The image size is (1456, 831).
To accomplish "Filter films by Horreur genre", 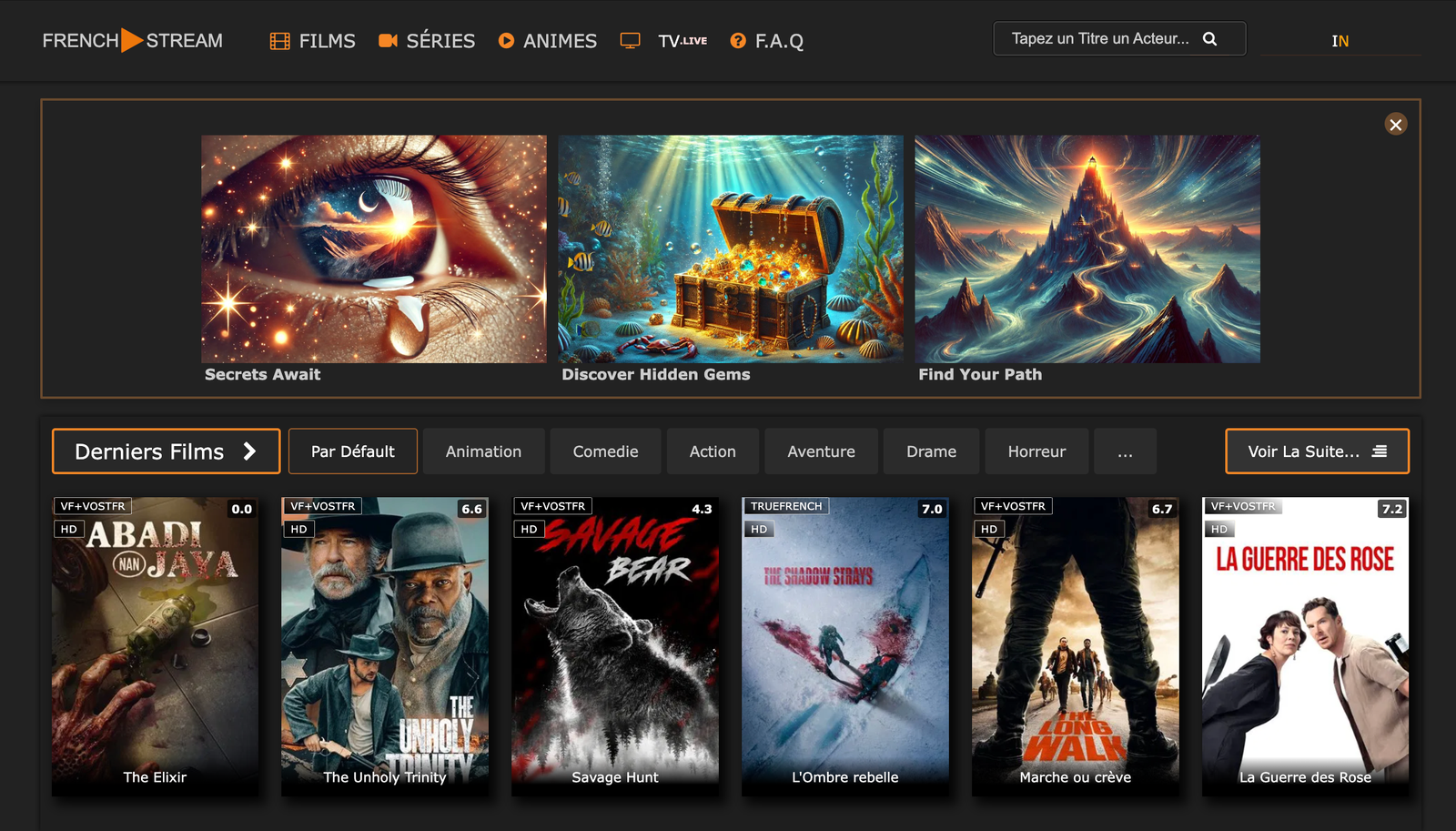I will coord(1036,451).
